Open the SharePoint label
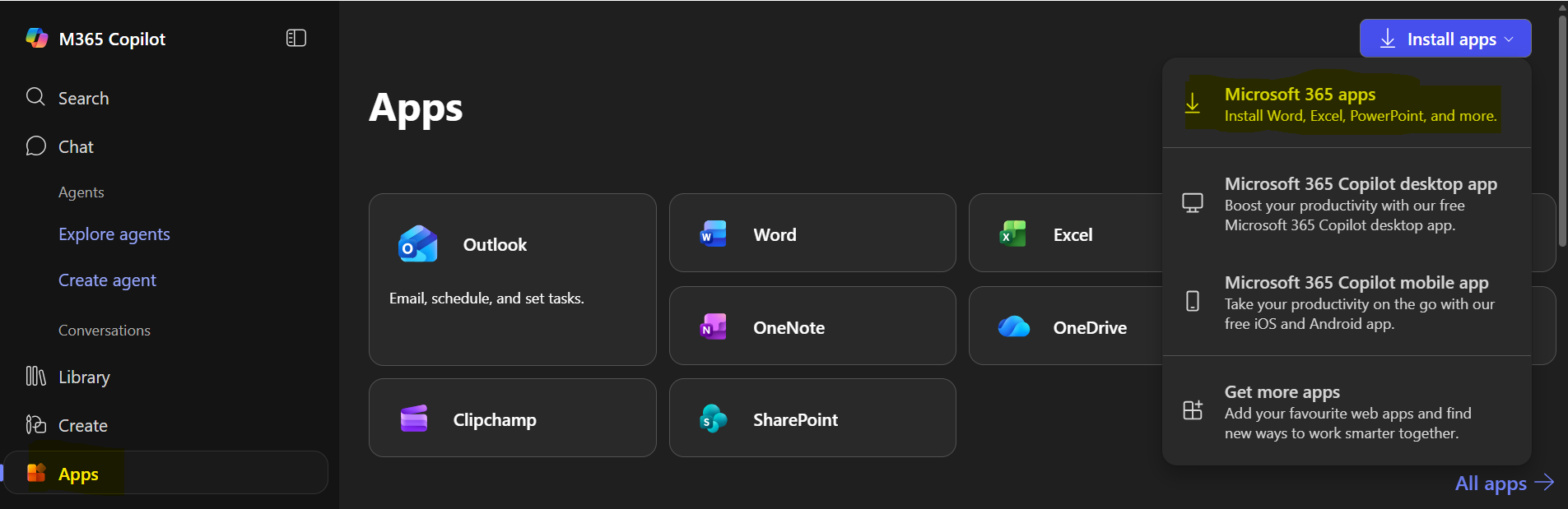 795,419
